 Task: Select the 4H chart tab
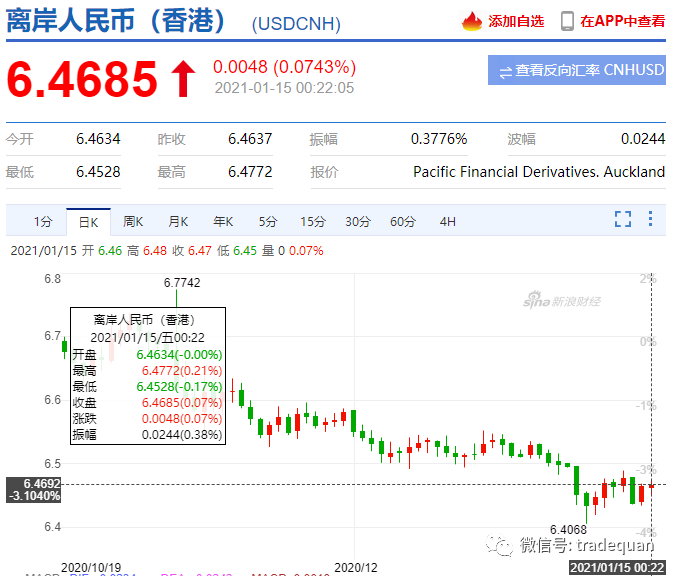coord(448,222)
